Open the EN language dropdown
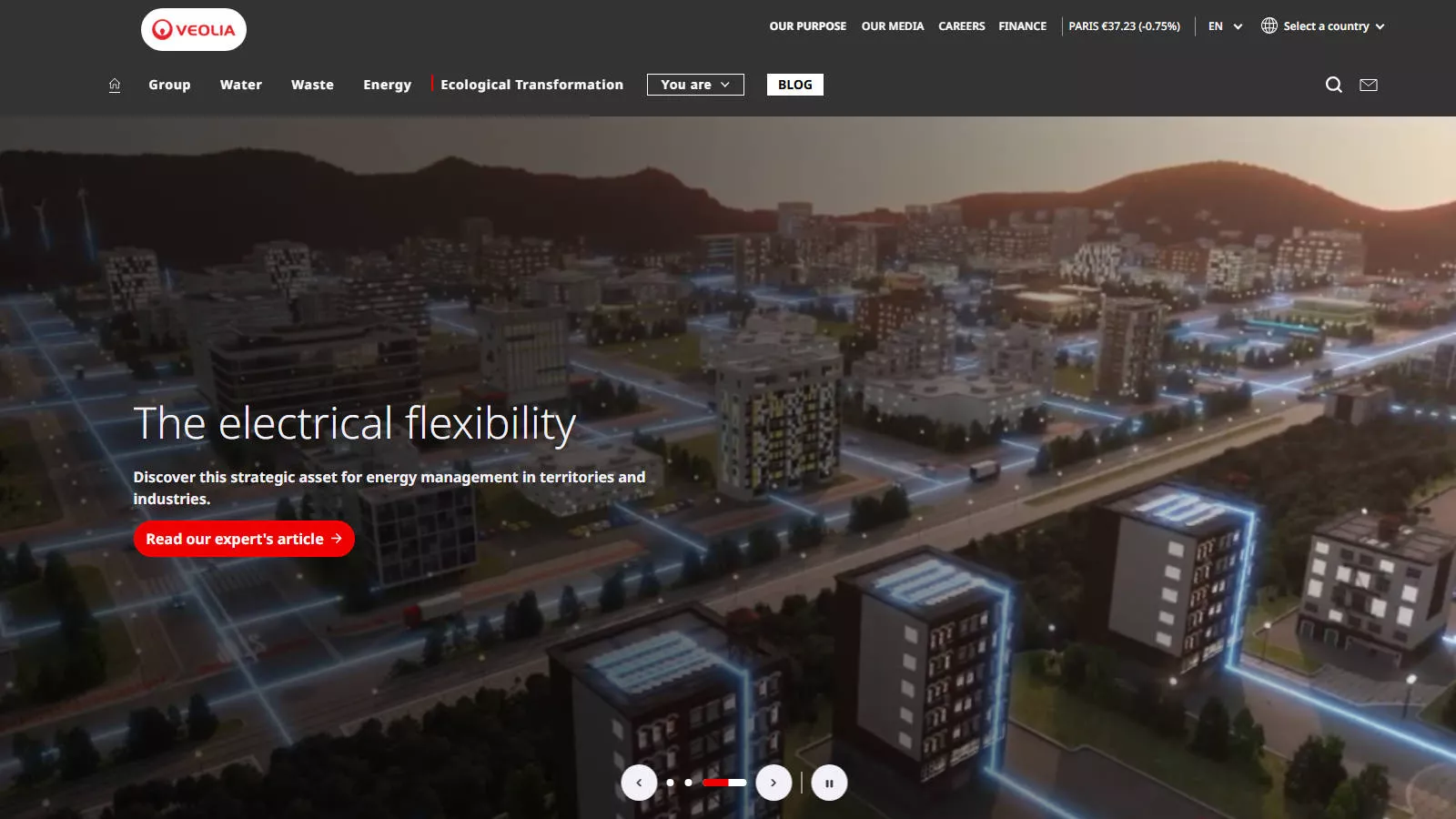 (x=1225, y=26)
